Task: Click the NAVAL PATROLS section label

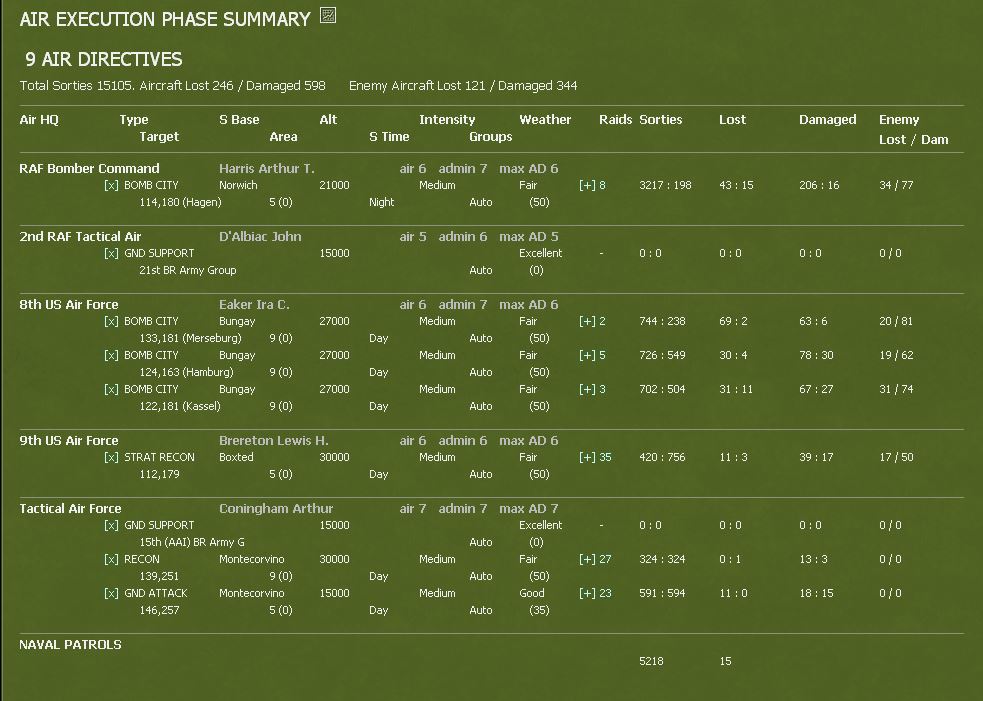Action: (x=70, y=645)
